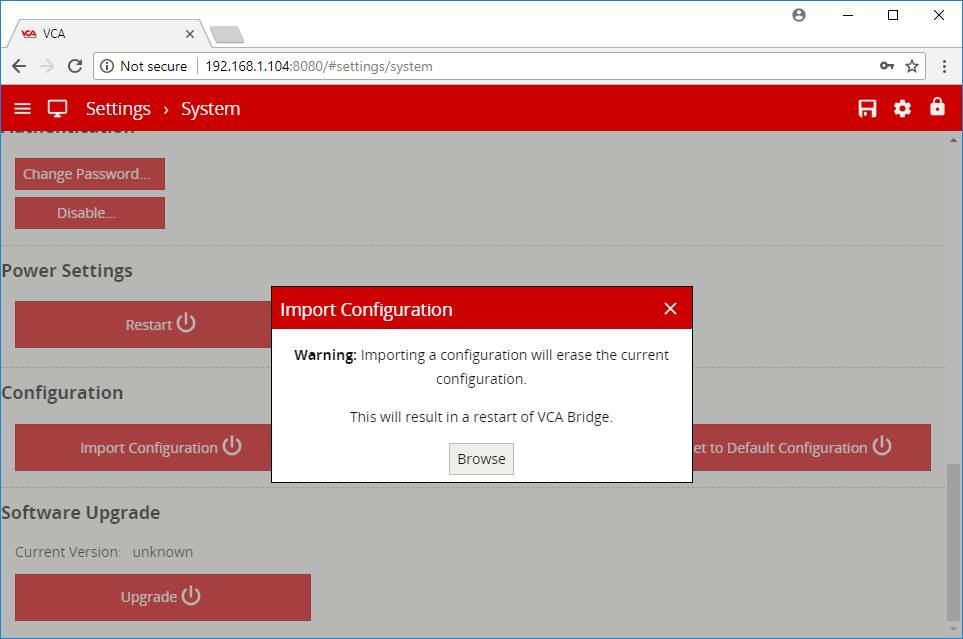This screenshot has height=639, width=963.
Task: Bookmark the page with the star icon
Action: 911,66
